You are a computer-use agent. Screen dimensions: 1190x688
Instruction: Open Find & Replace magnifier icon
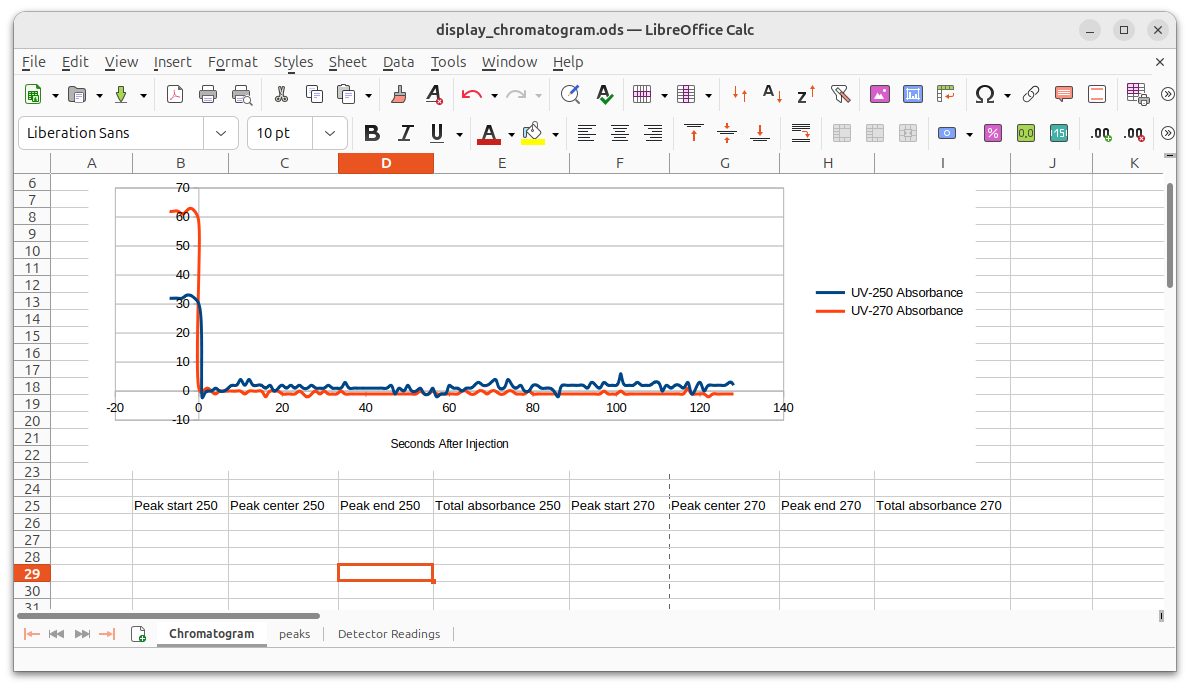pos(570,94)
